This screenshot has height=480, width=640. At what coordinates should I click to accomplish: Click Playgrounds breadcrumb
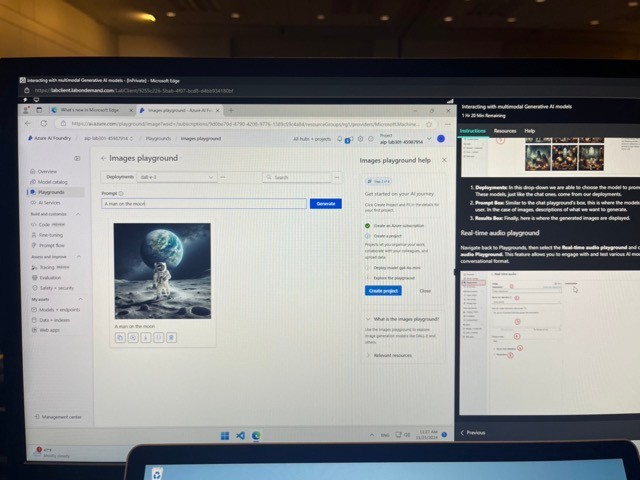[x=158, y=139]
